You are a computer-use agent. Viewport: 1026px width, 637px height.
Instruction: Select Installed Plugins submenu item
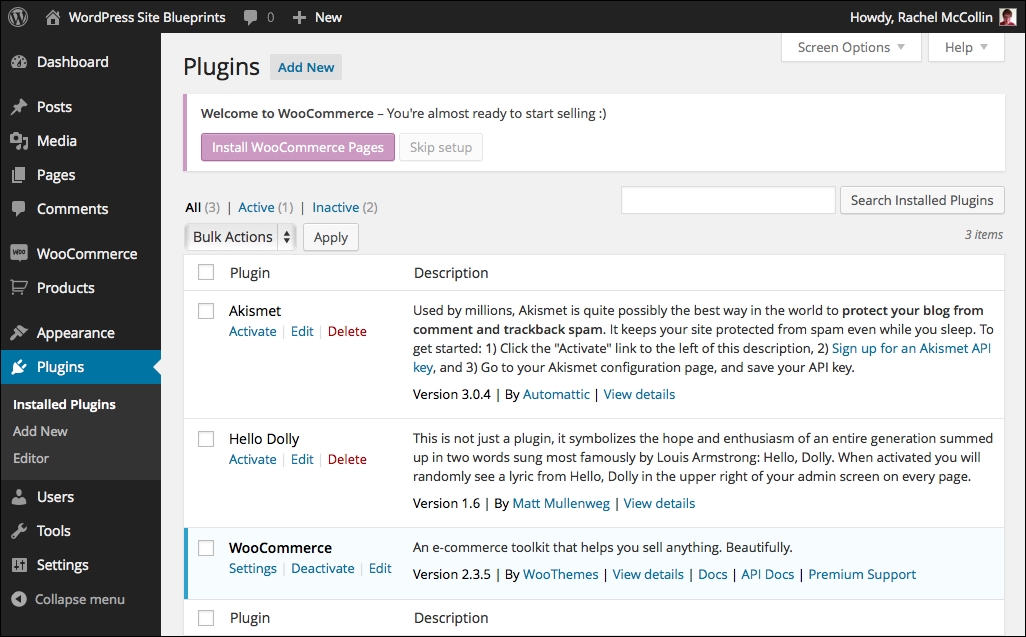tap(64, 404)
